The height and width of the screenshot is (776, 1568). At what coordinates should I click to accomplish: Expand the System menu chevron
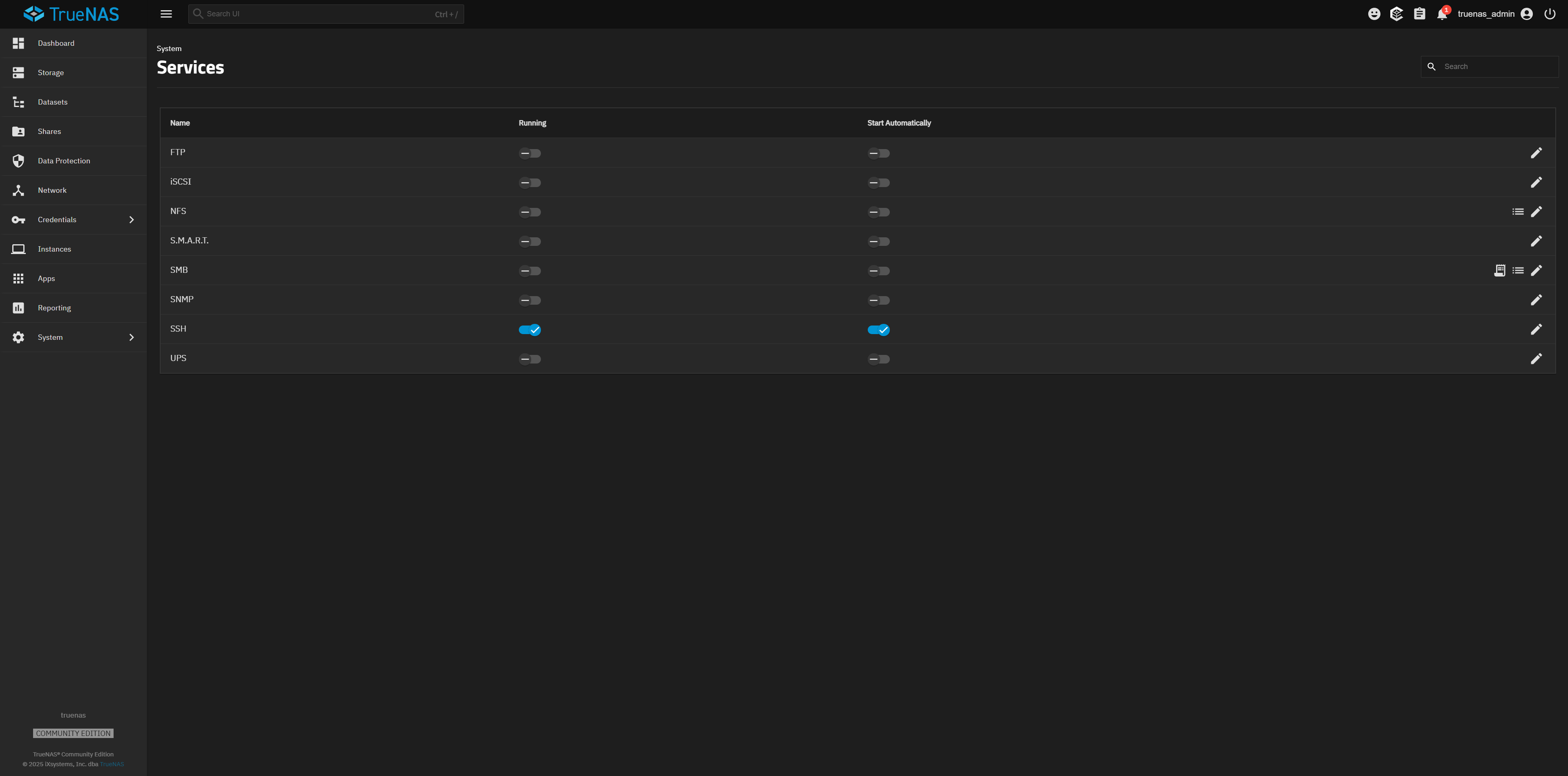(x=132, y=337)
